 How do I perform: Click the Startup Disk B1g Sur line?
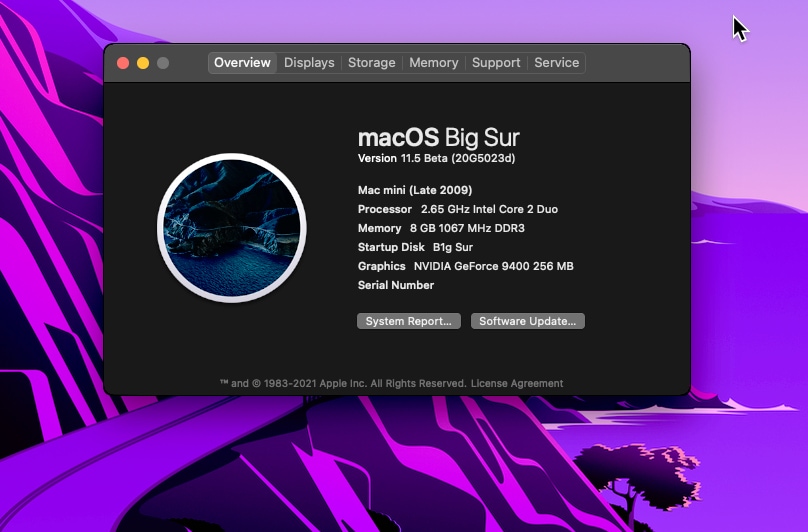point(415,247)
